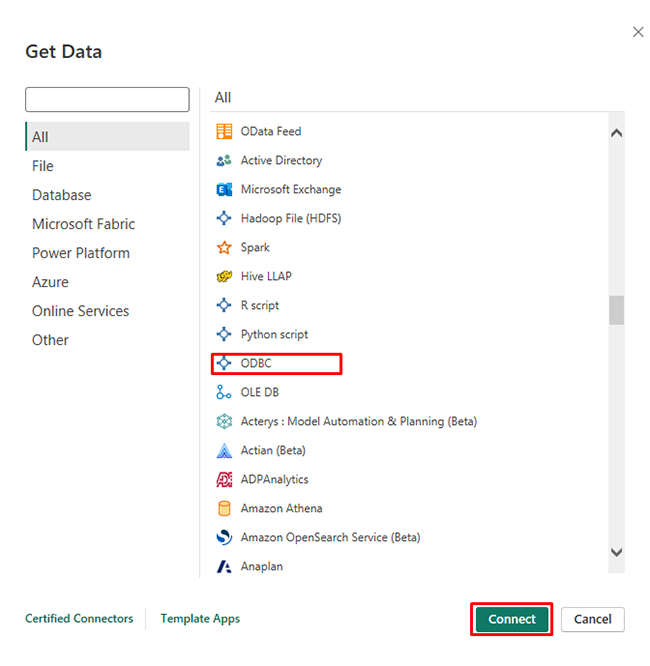Image resolution: width=650 pixels, height=666 pixels.
Task: Select the Active Directory text label
Action: tap(281, 161)
